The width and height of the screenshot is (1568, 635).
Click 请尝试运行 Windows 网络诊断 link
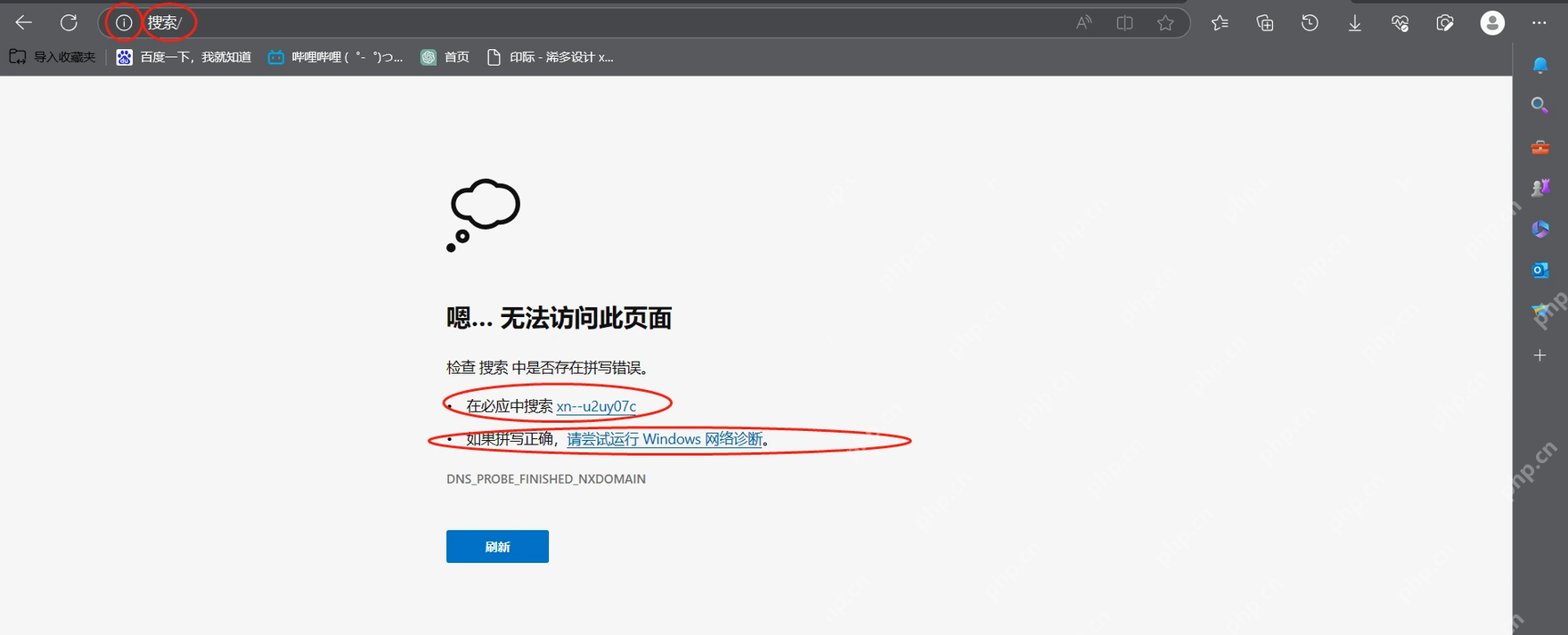click(x=665, y=439)
